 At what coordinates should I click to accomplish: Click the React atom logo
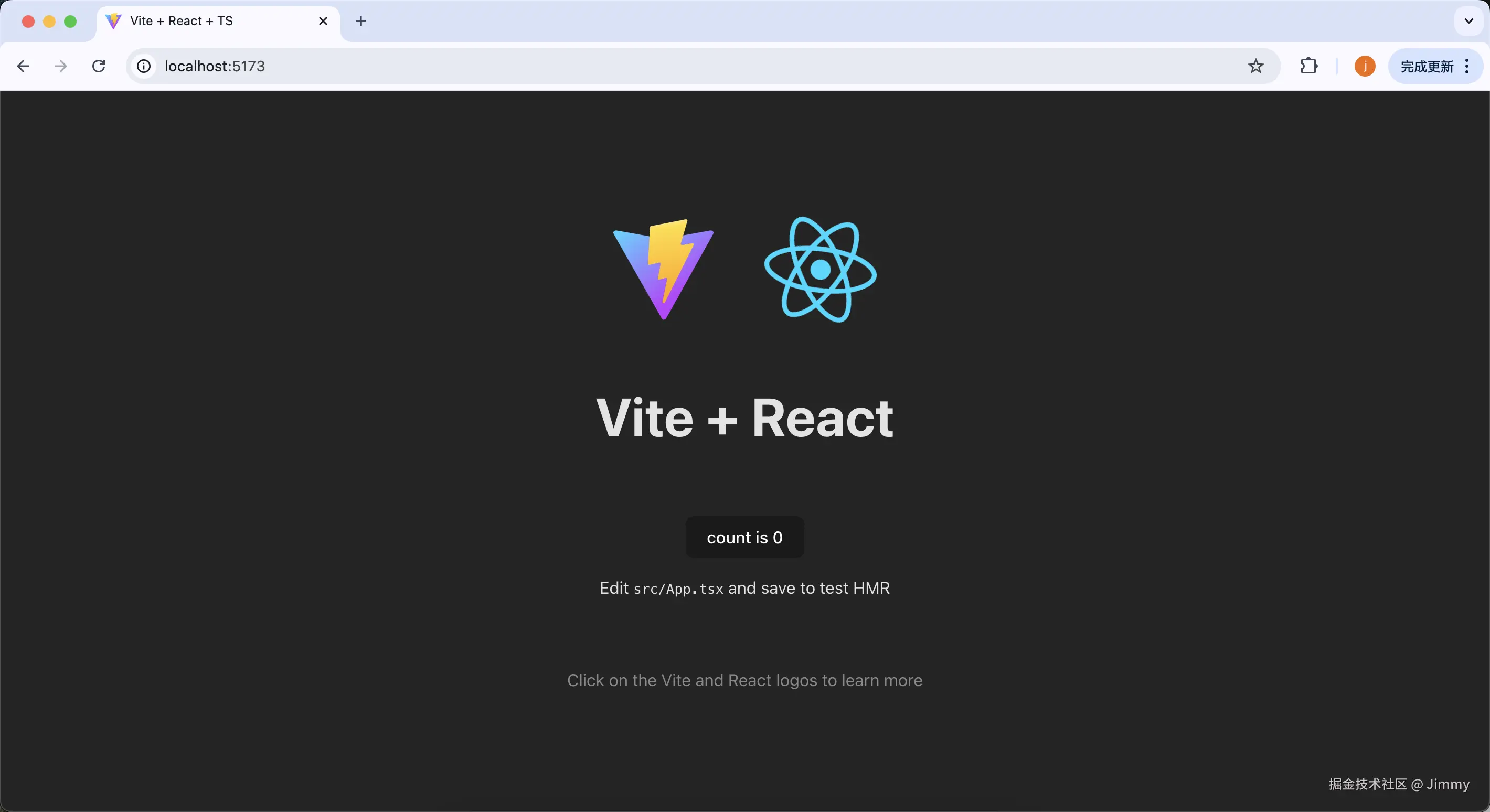820,270
